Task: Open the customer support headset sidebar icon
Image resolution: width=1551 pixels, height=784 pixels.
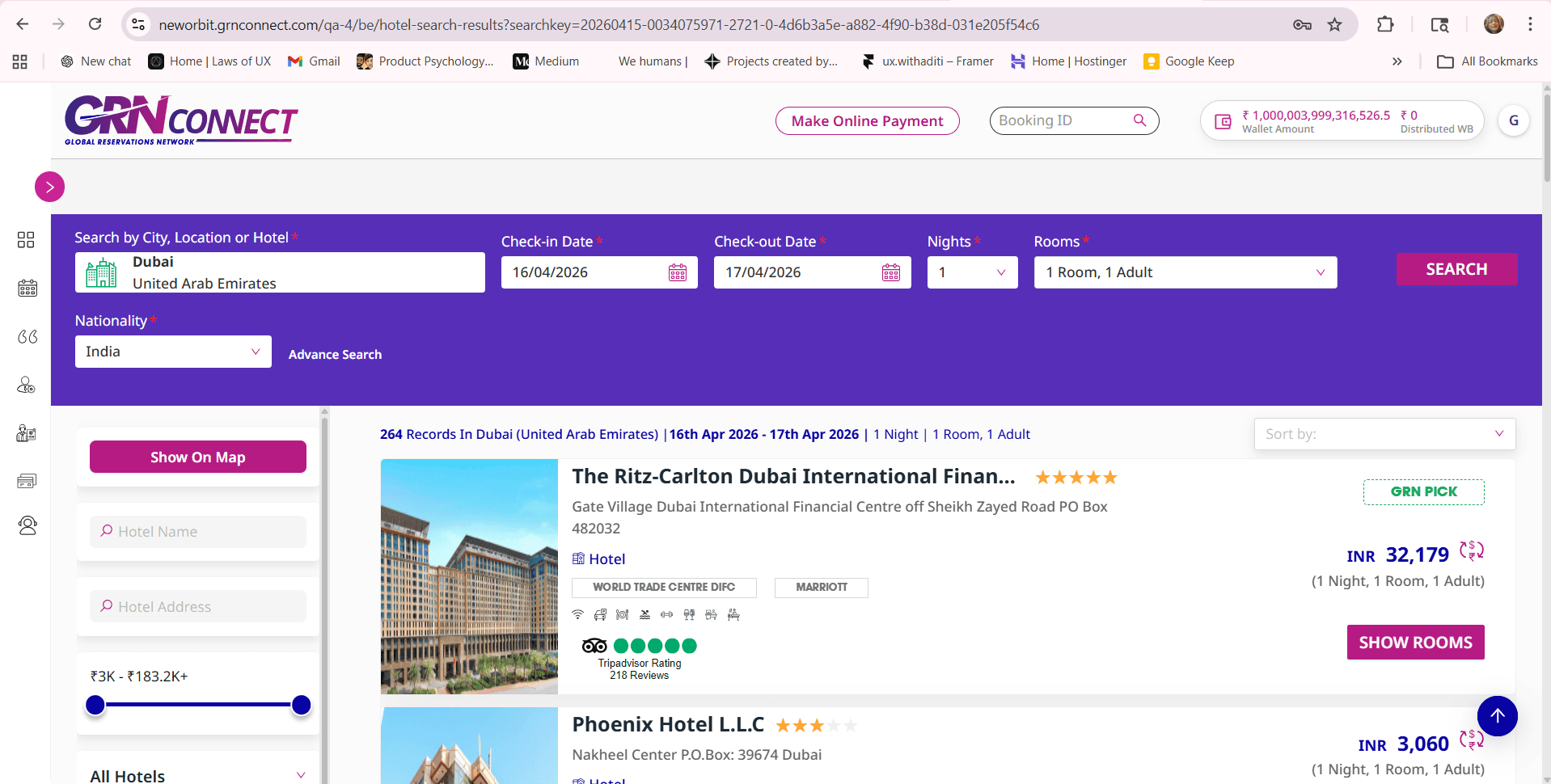Action: [27, 526]
